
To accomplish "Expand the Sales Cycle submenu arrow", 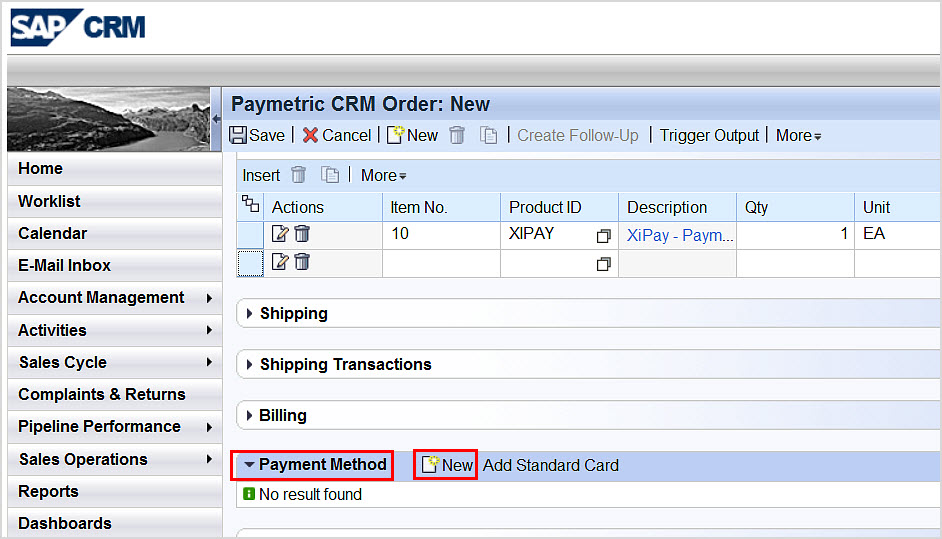I will (x=209, y=362).
